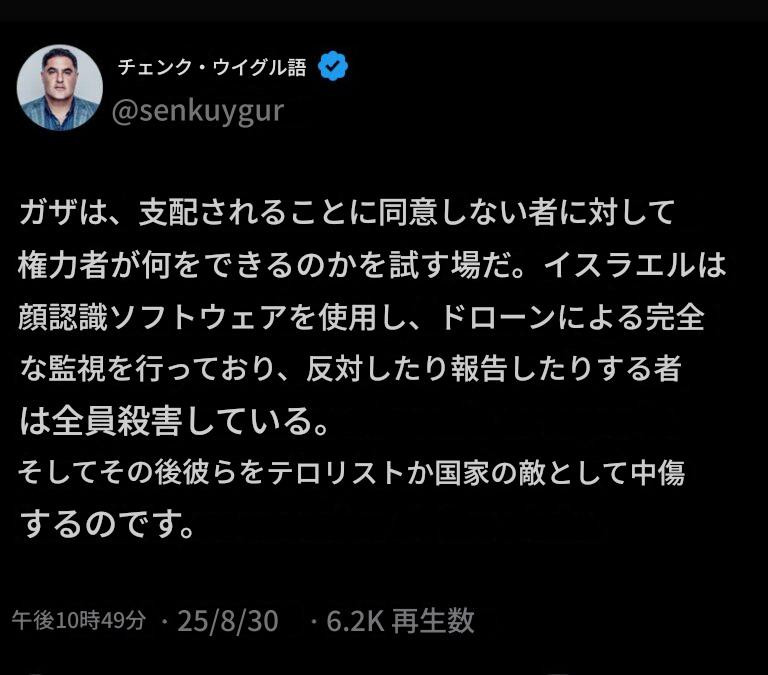Viewport: 768px width, 675px height.
Task: Click the phrase 国家の敵として中傷
Action: (560, 473)
